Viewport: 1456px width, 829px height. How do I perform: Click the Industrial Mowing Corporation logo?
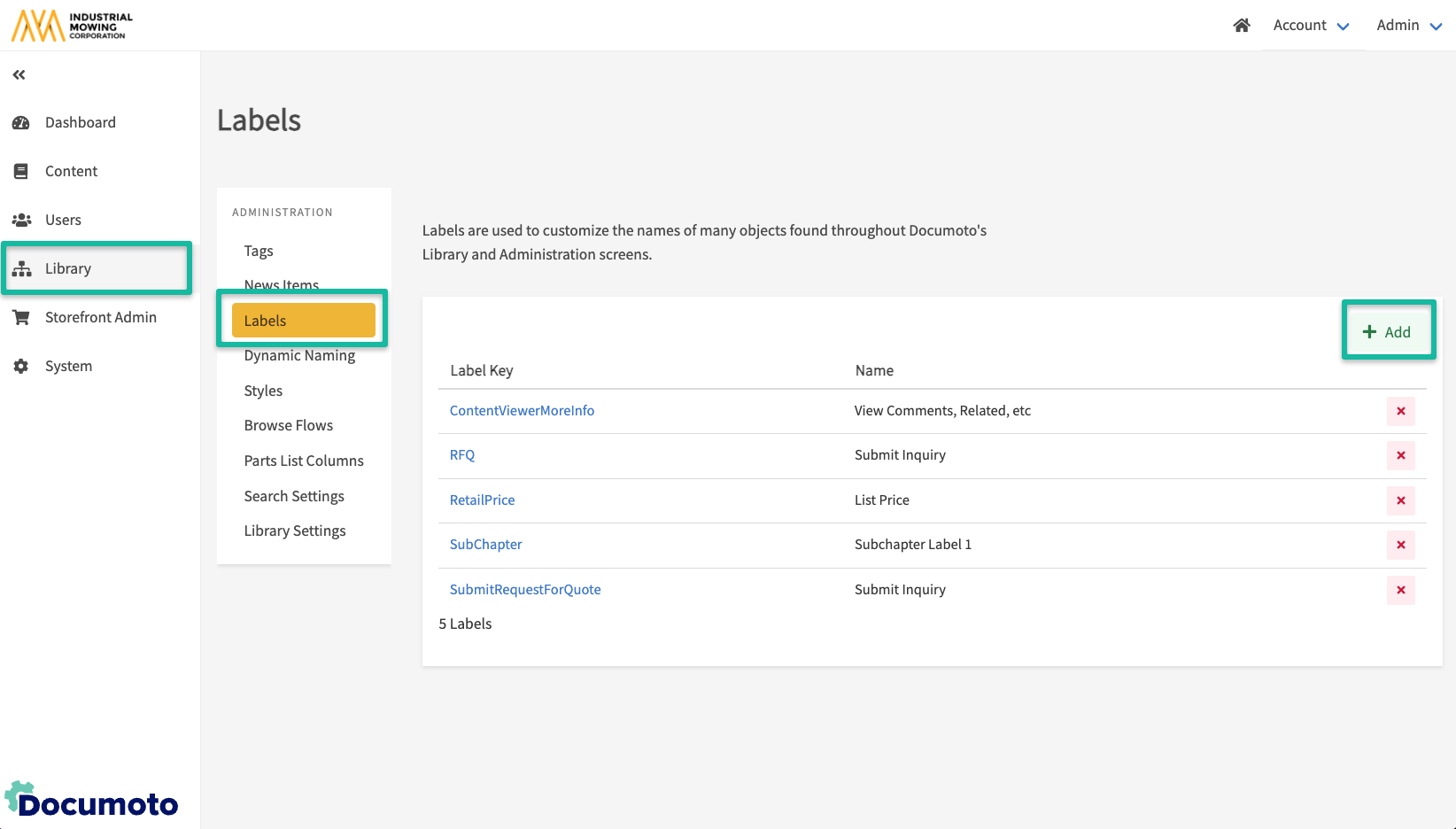(73, 26)
